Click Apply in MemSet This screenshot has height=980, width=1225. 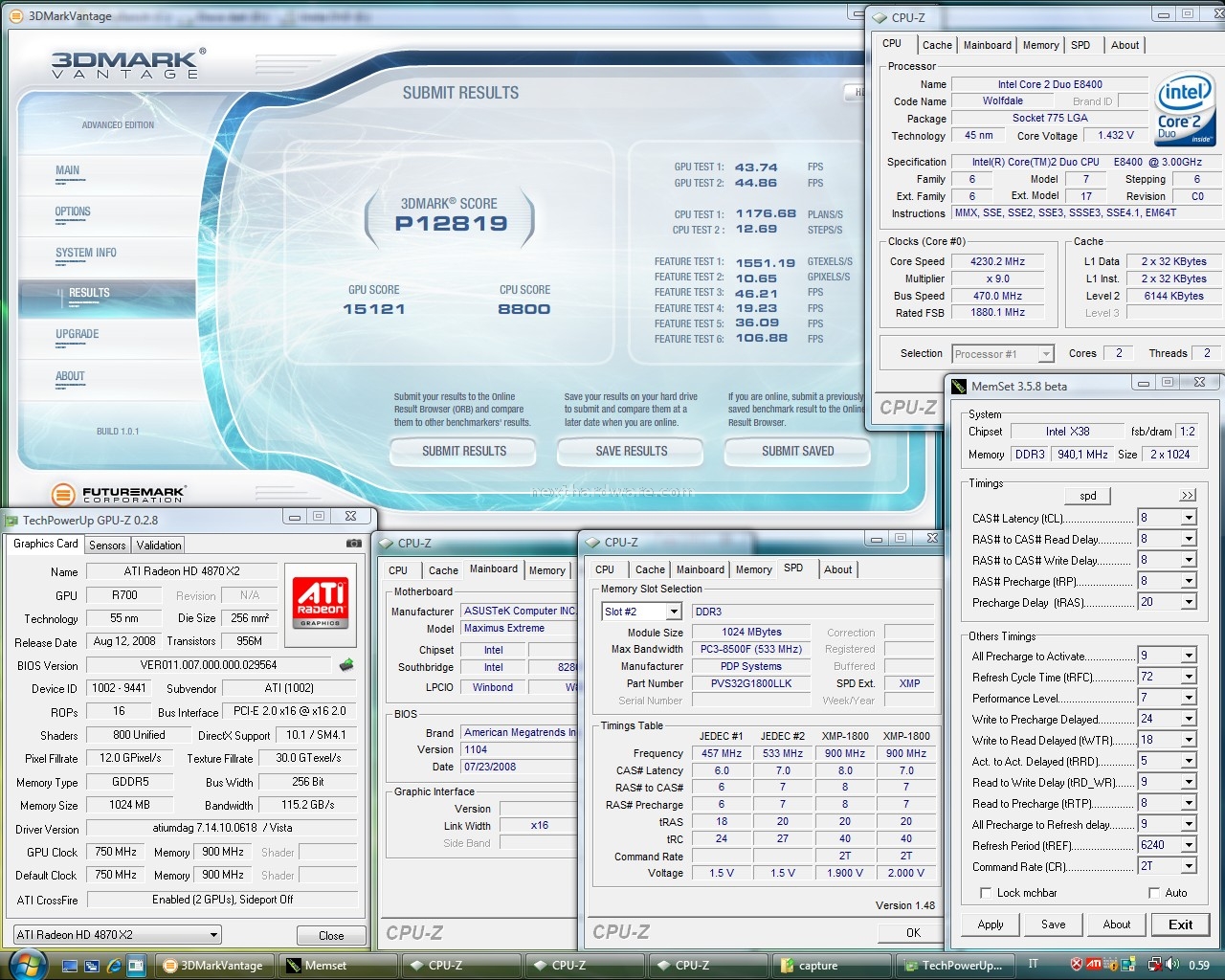coord(991,924)
